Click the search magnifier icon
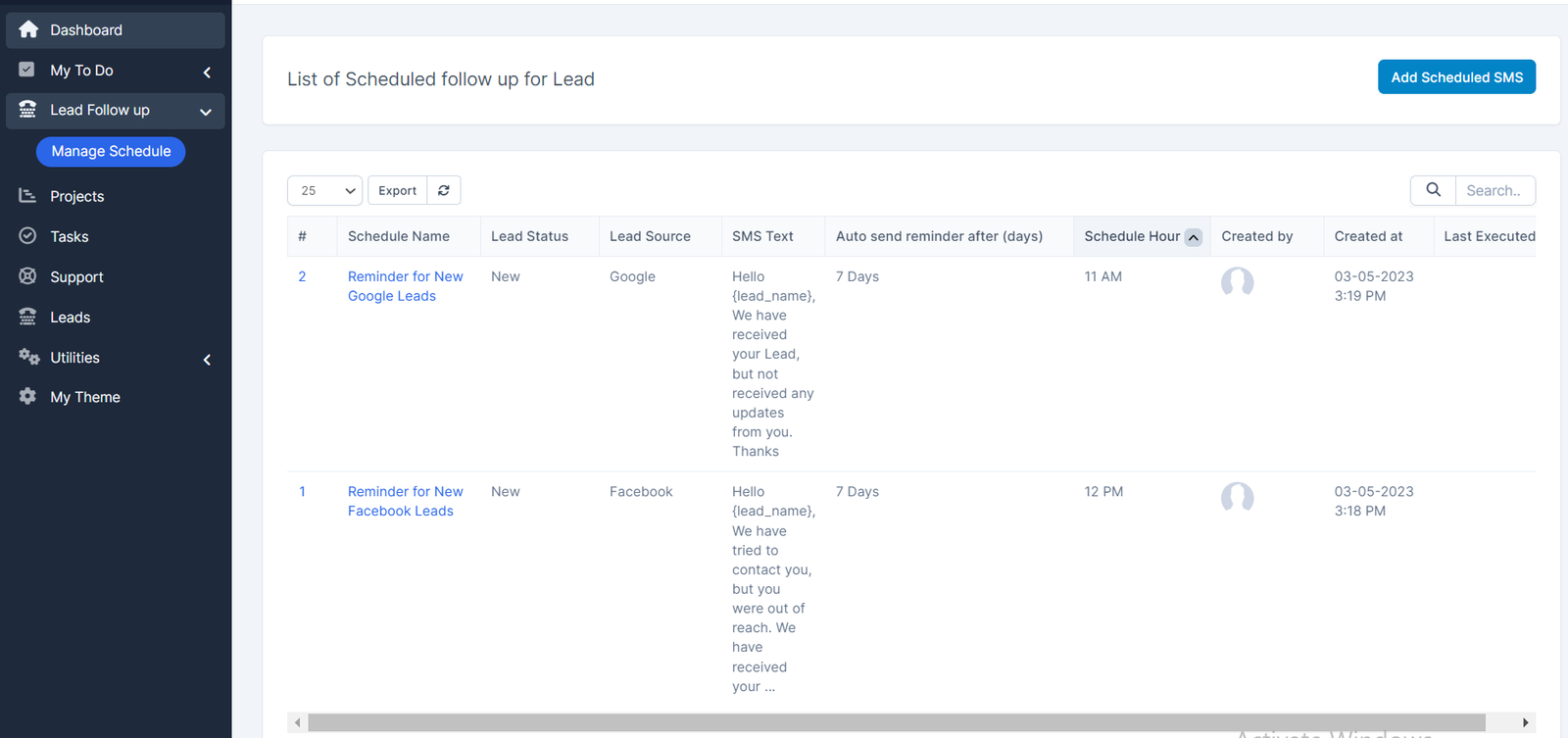 (x=1433, y=190)
